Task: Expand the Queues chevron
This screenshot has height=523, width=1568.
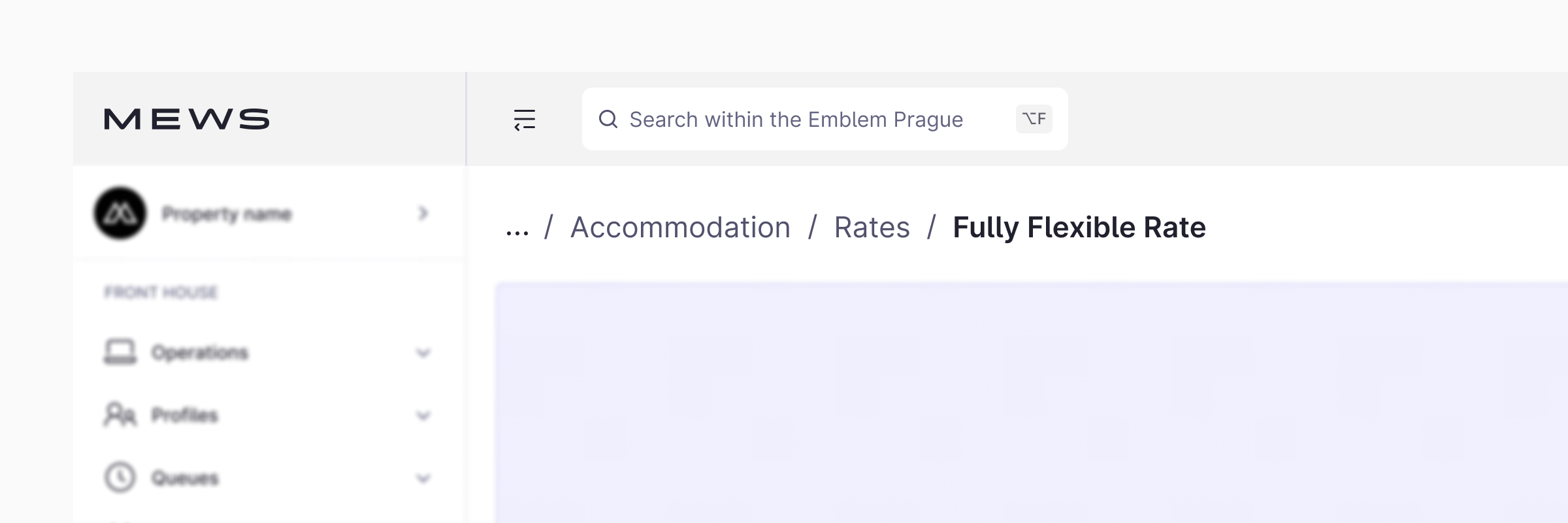Action: pos(423,479)
